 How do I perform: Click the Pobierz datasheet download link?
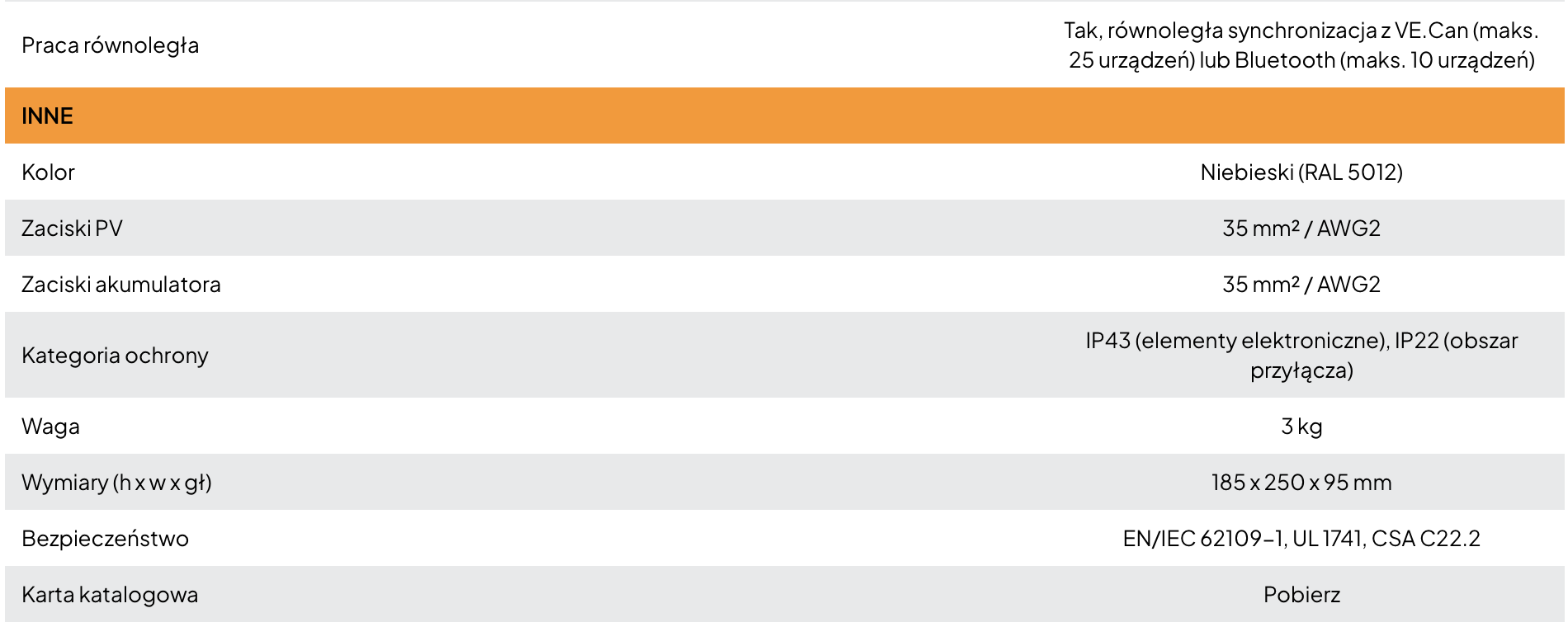pyautogui.click(x=1301, y=594)
